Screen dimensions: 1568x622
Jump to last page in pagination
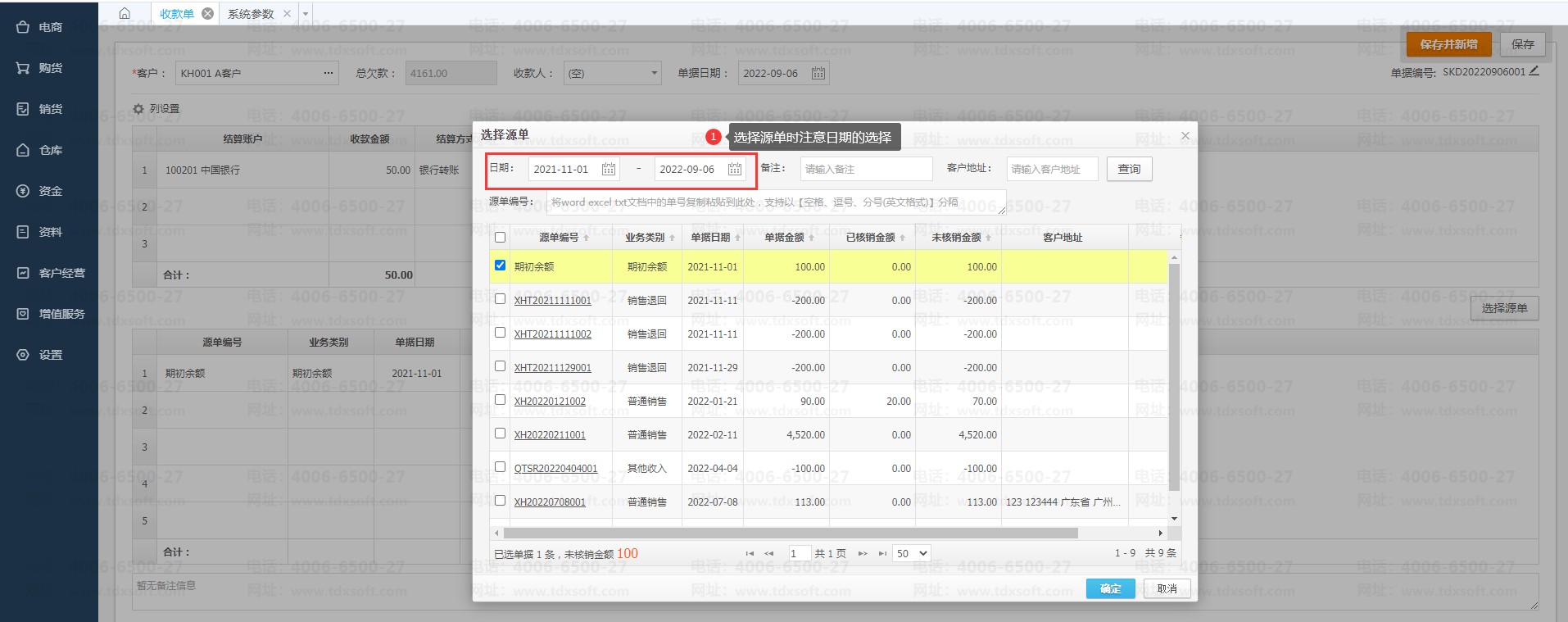tap(882, 554)
